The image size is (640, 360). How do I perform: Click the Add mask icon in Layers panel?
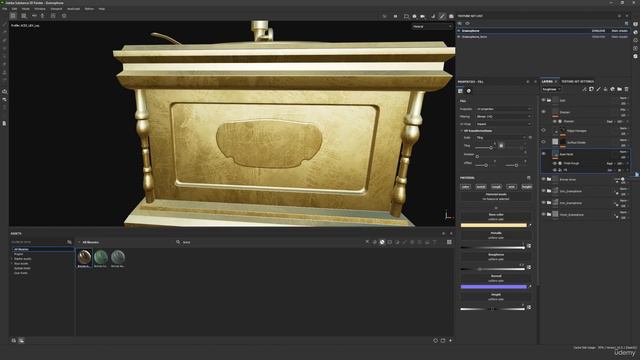591,89
